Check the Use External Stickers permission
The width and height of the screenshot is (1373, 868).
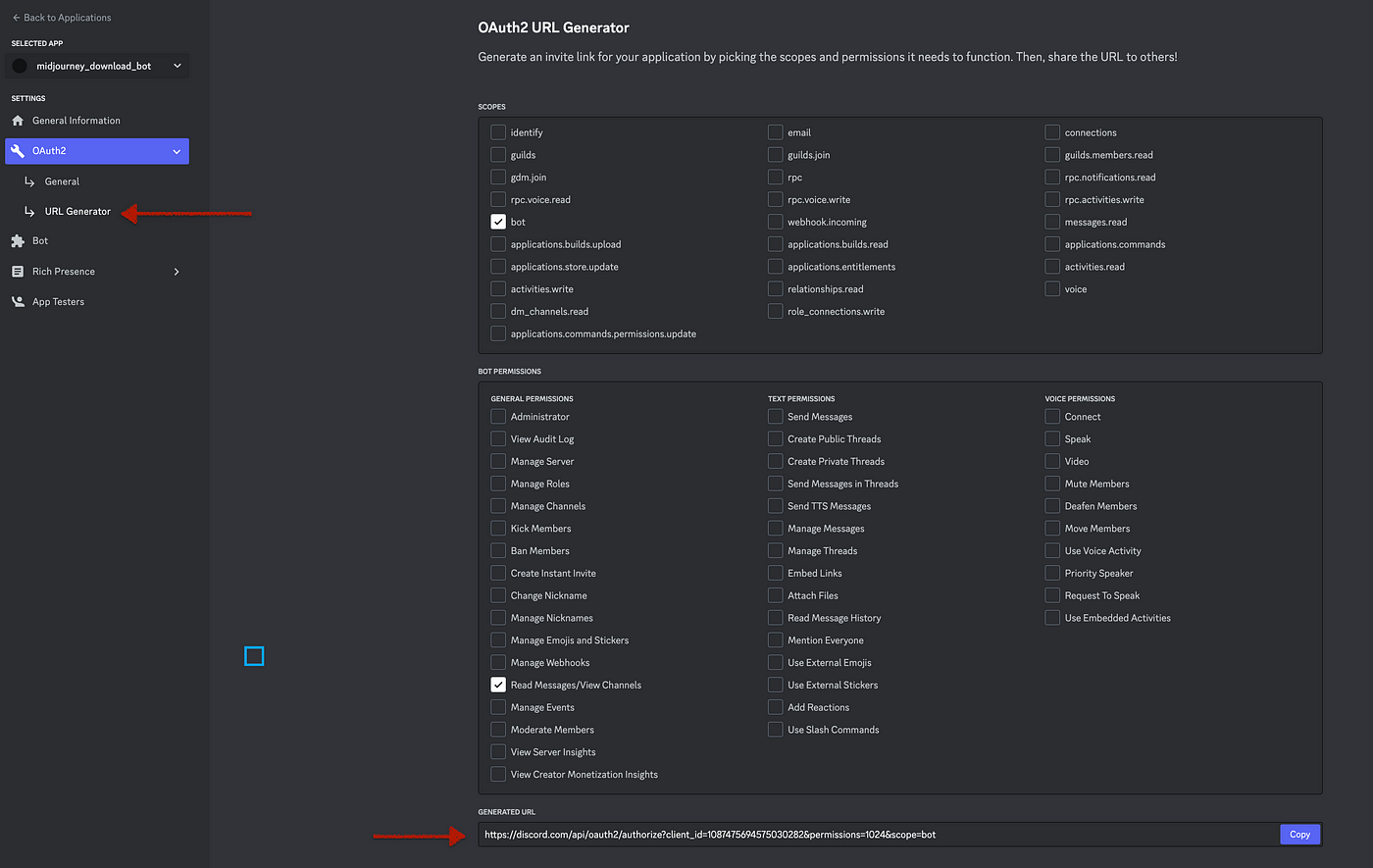776,685
